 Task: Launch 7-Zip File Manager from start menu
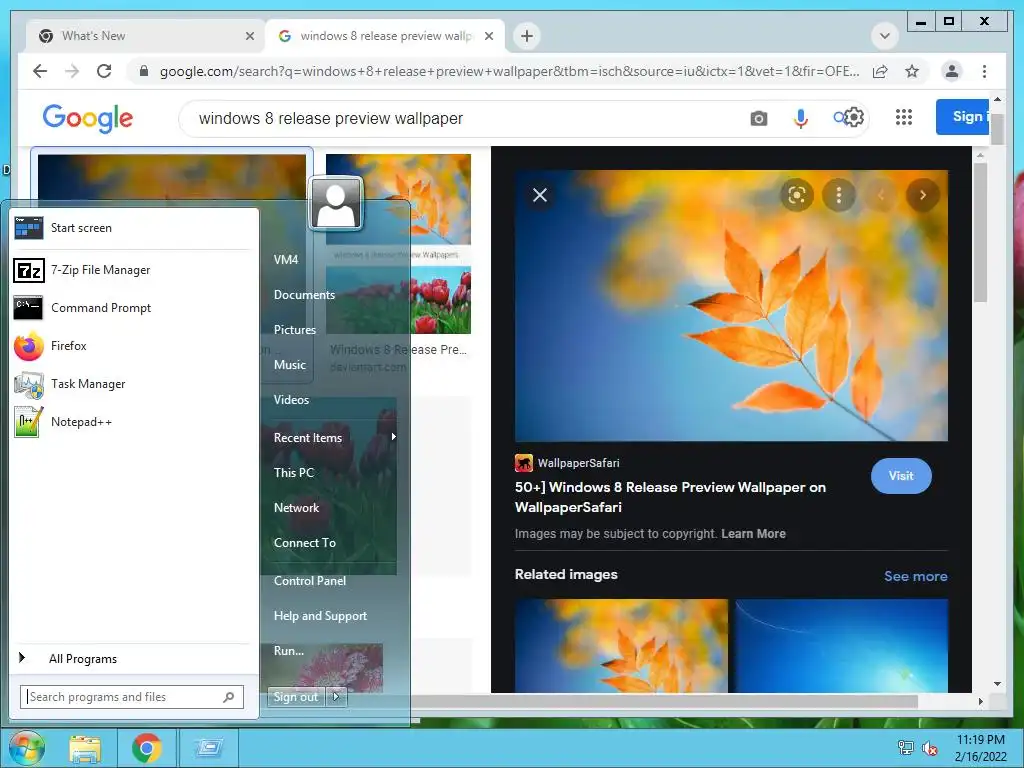click(134, 270)
